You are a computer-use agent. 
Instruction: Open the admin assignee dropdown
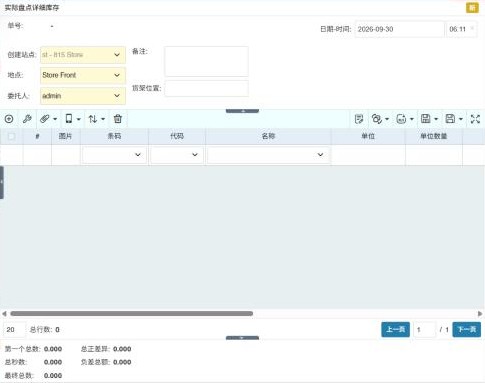tap(83, 96)
